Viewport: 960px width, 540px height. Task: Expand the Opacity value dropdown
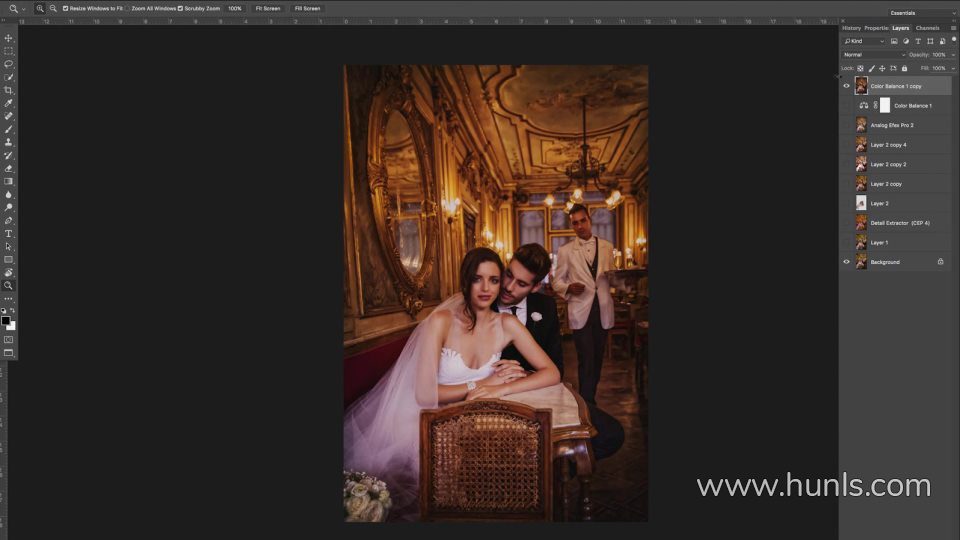click(953, 54)
